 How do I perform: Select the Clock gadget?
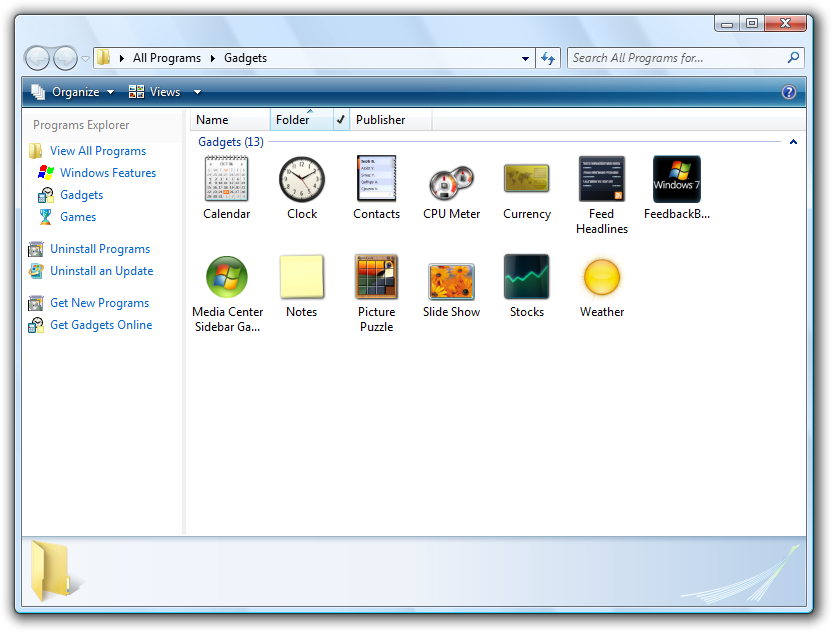pyautogui.click(x=302, y=180)
